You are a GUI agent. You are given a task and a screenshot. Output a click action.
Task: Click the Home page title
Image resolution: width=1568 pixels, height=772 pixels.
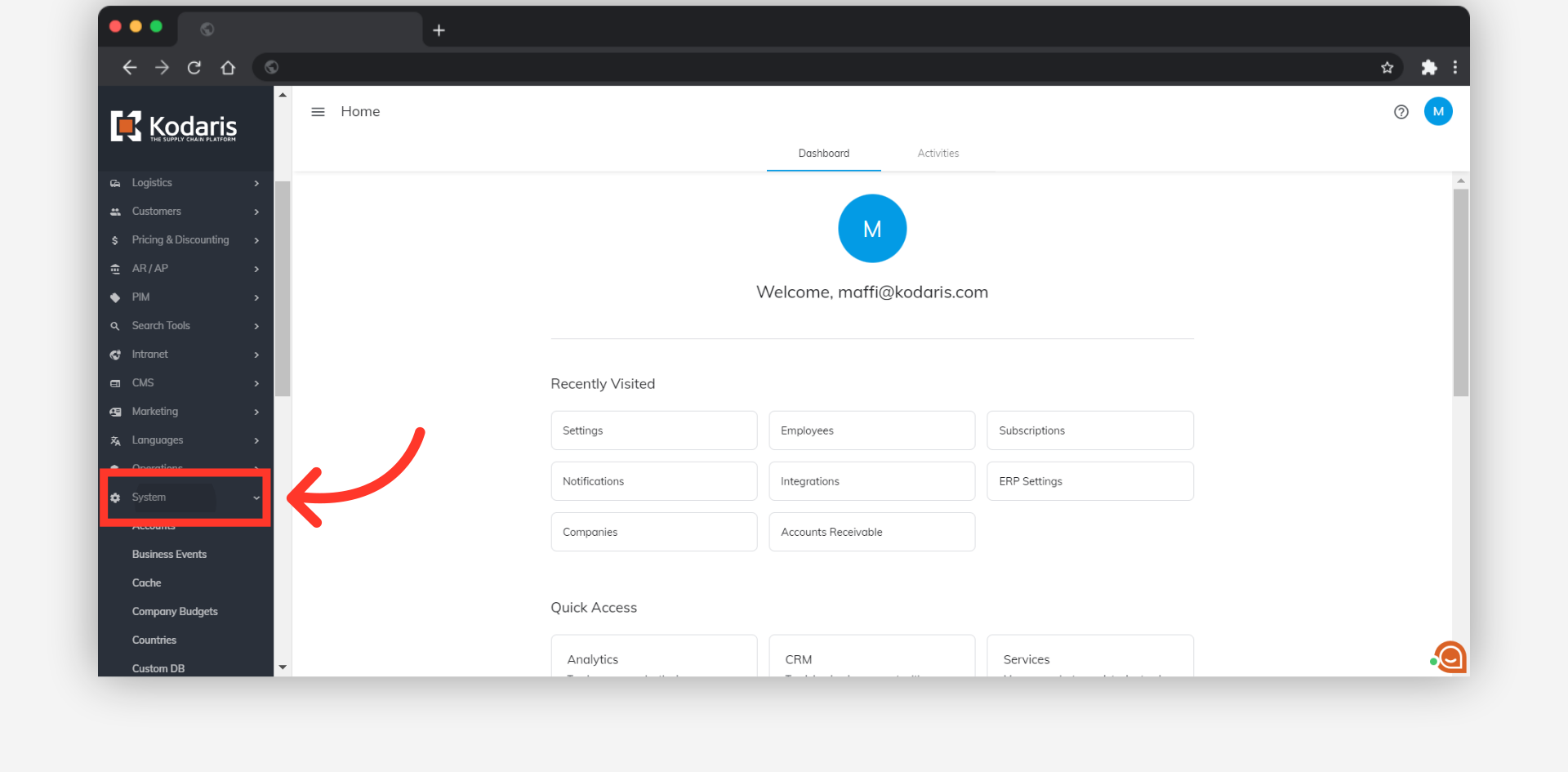coord(360,112)
